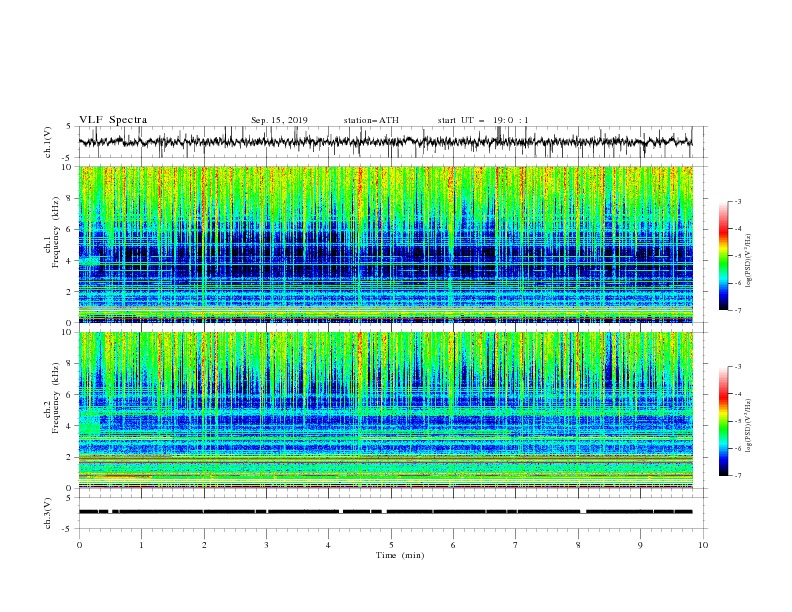Click the "-7" tick on ch.2 colorbar

(738, 476)
